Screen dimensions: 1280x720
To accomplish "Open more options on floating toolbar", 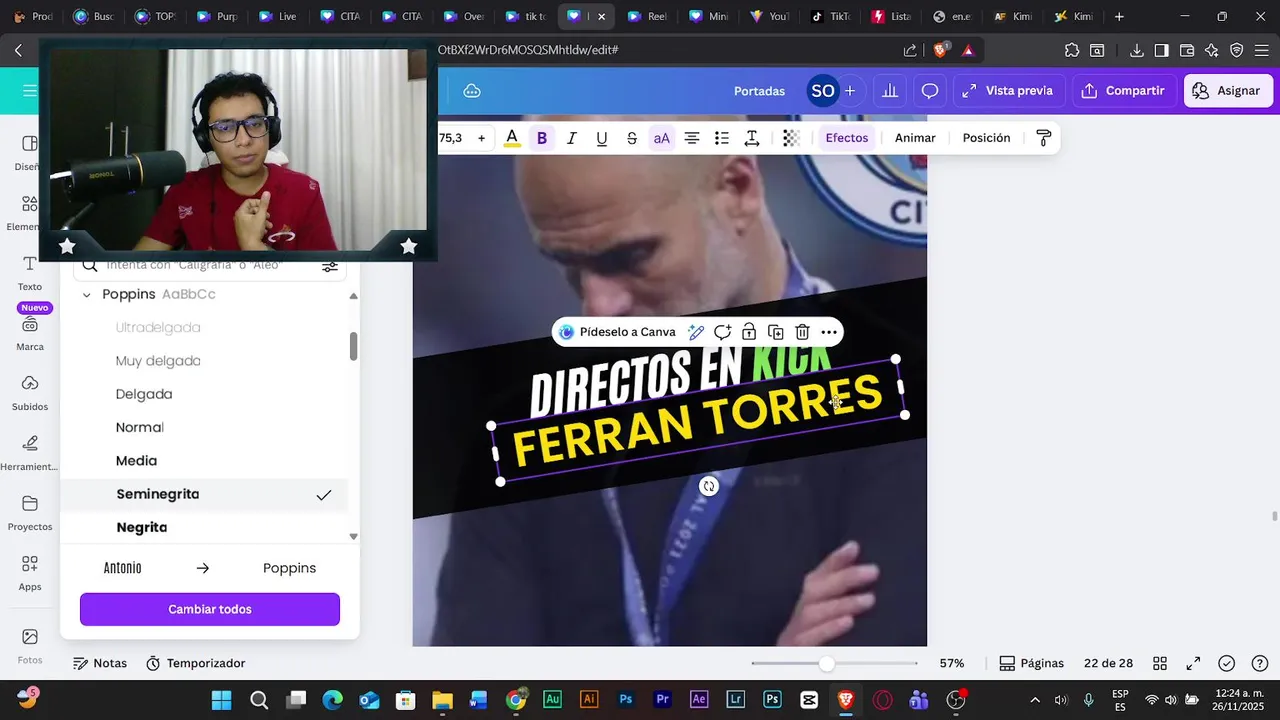I will click(x=829, y=332).
